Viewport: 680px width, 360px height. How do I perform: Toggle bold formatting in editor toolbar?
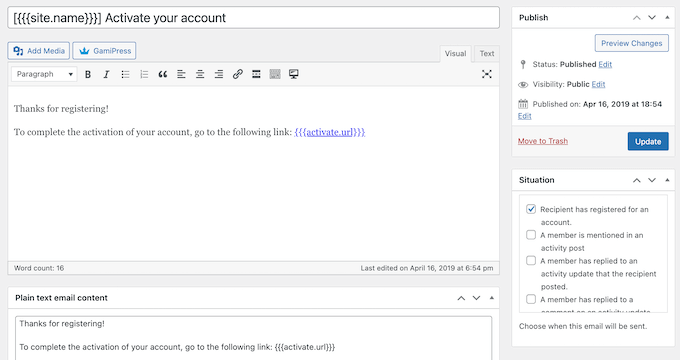(x=88, y=74)
